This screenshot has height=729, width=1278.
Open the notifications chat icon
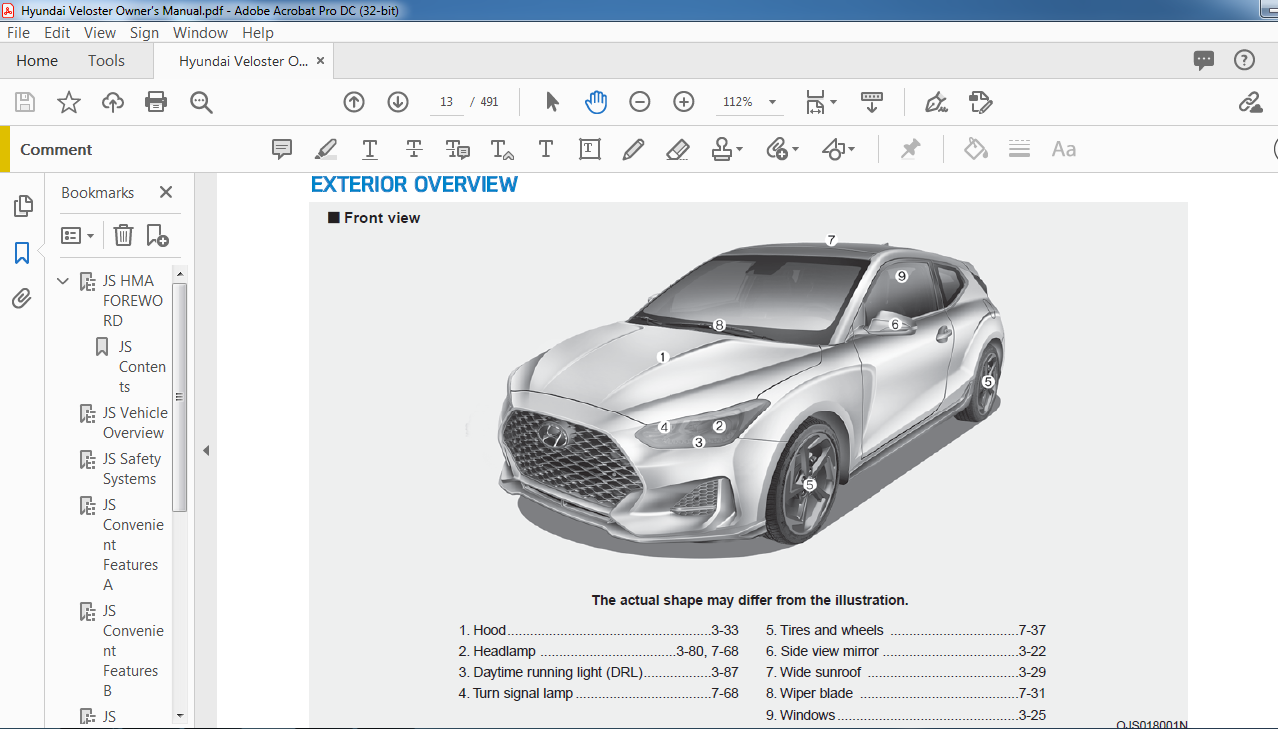click(x=1204, y=60)
